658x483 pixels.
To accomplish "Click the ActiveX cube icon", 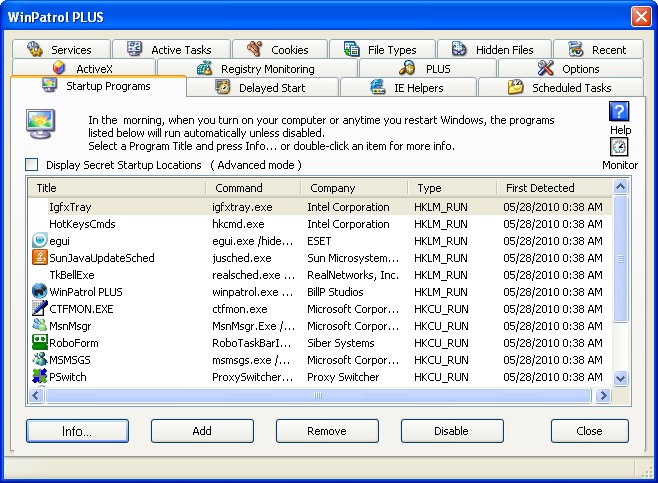I will [x=59, y=68].
